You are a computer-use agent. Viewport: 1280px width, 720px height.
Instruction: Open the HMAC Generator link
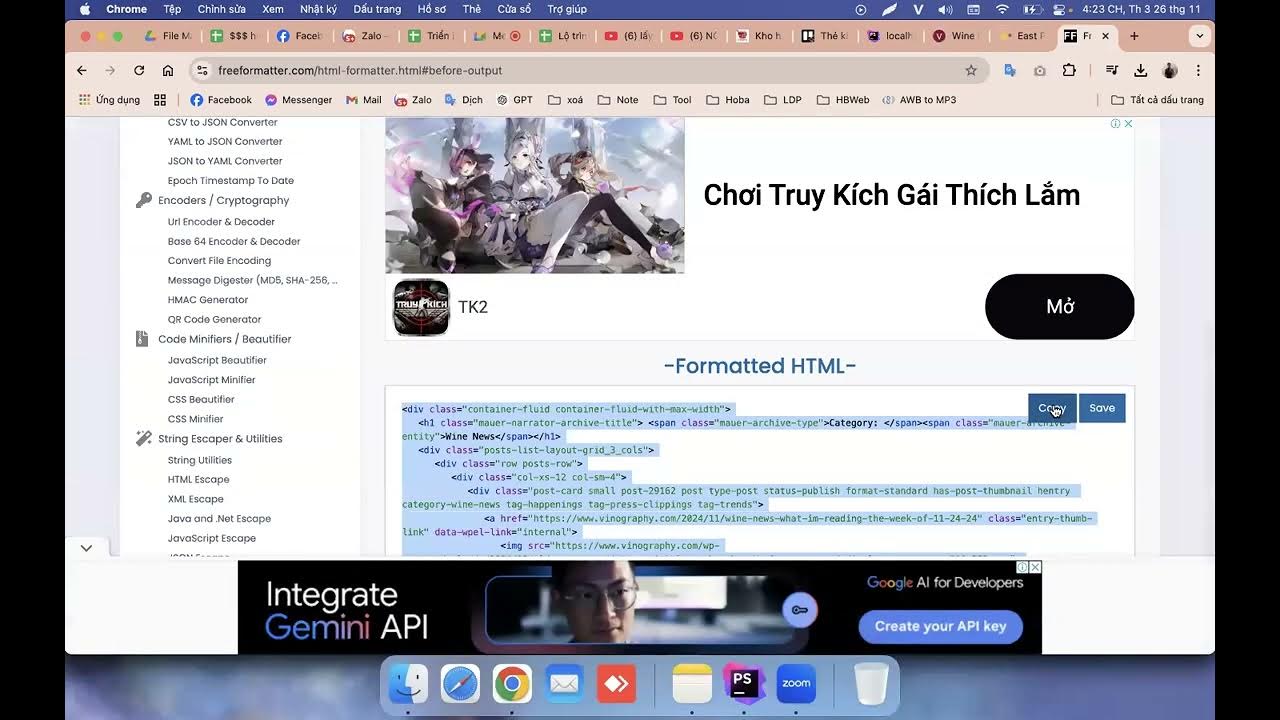[x=208, y=300]
